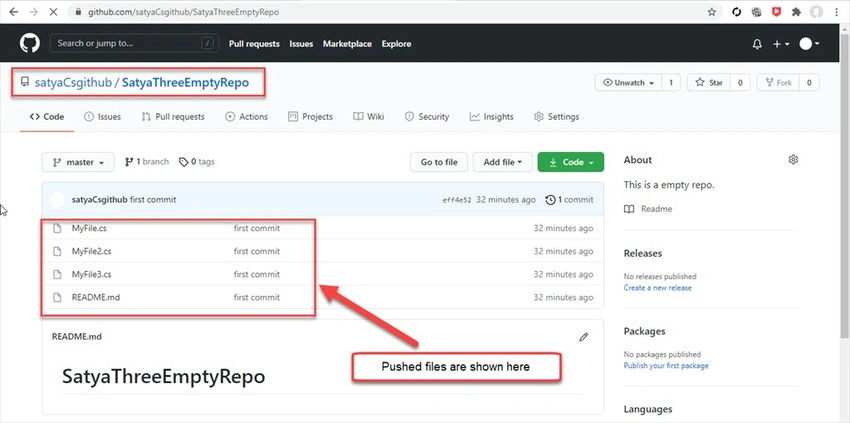850x423 pixels.
Task: Star the repository
Action: (x=709, y=82)
